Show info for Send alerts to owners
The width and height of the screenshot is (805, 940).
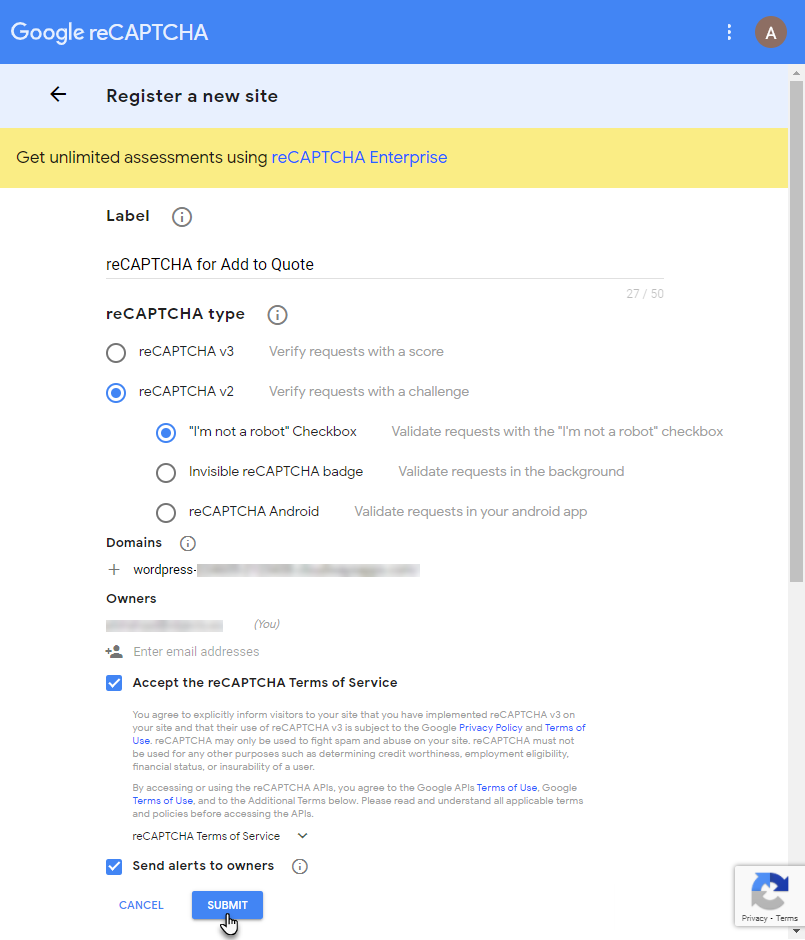tap(300, 866)
